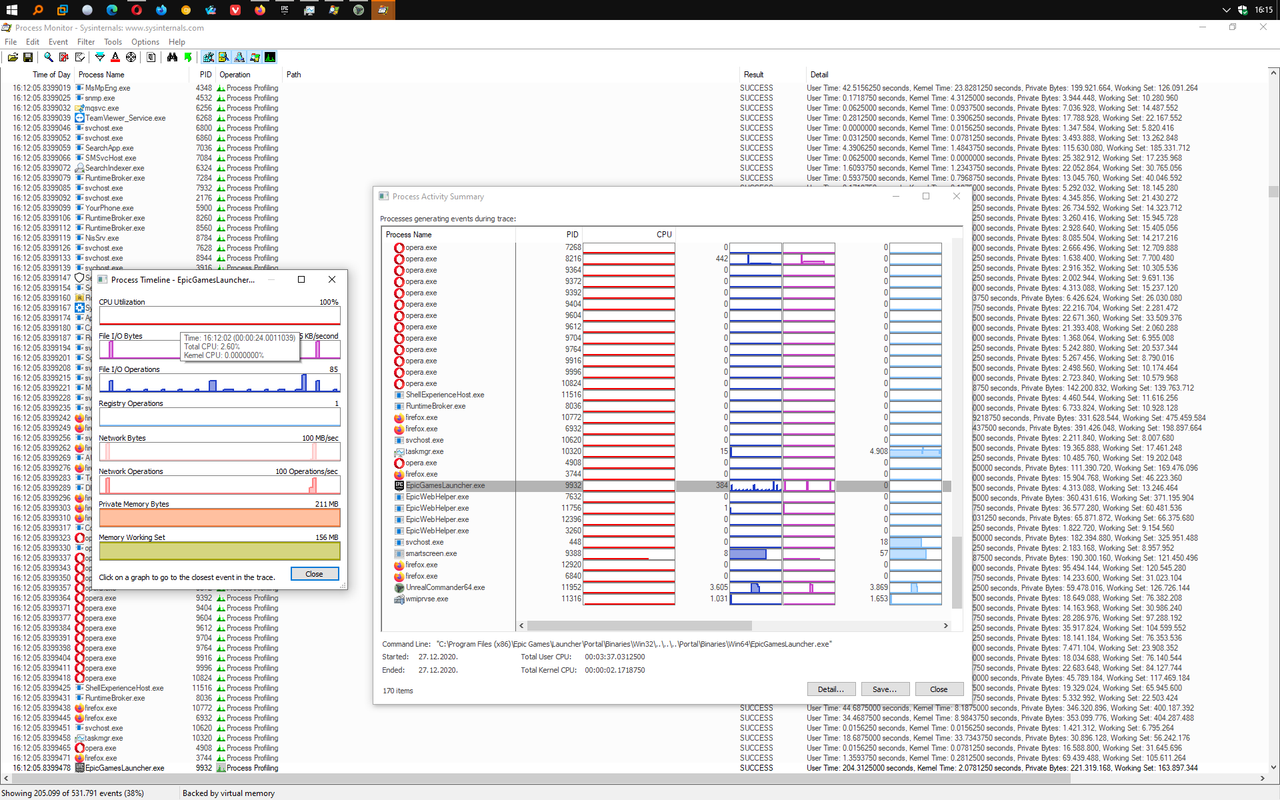Toggle event Capture with the magnifier icon
Viewport: 1280px width, 800px height.
point(48,57)
